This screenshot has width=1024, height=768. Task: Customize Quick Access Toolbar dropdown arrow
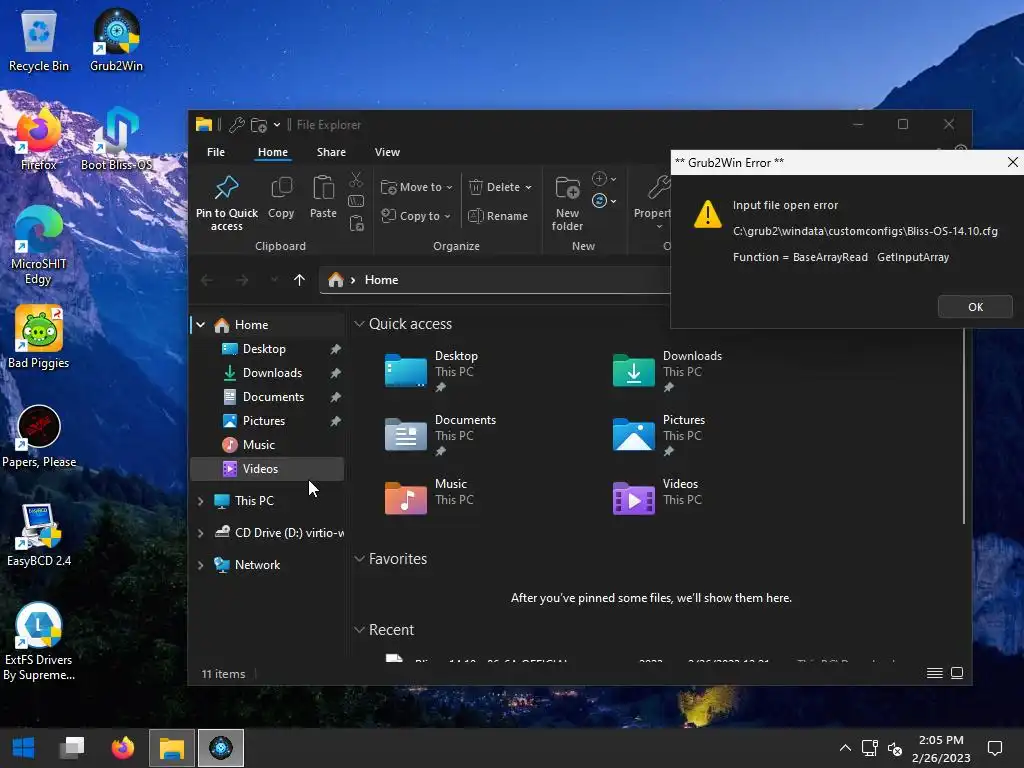[x=277, y=125]
